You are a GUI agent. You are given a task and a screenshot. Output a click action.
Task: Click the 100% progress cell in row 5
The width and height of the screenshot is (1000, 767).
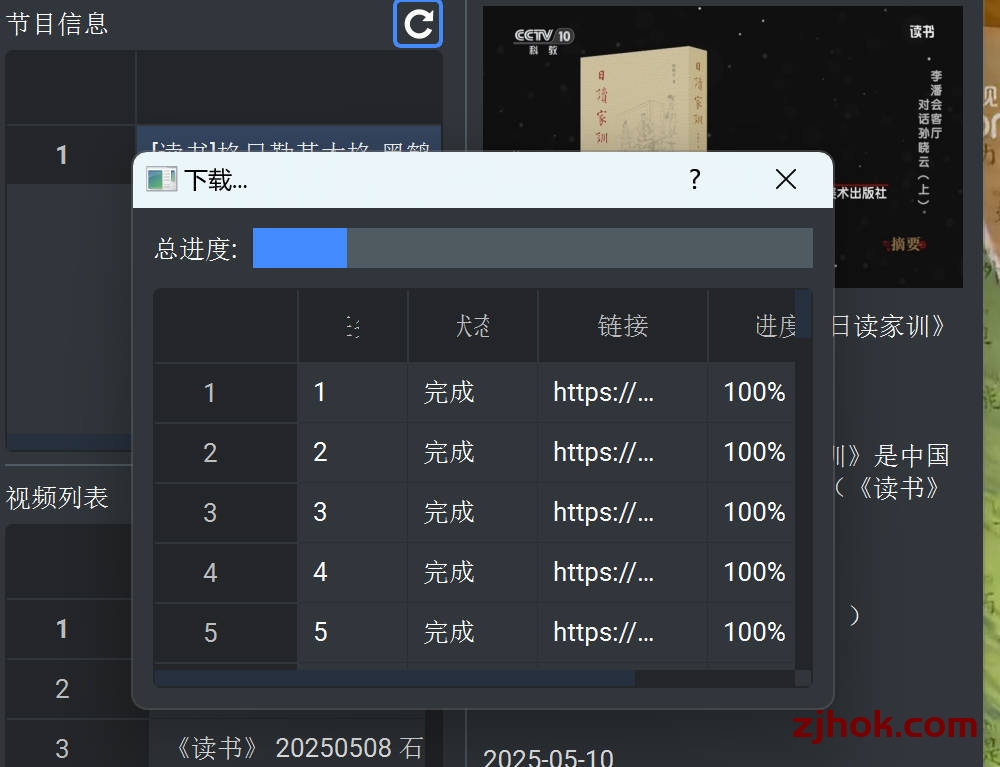coord(752,632)
